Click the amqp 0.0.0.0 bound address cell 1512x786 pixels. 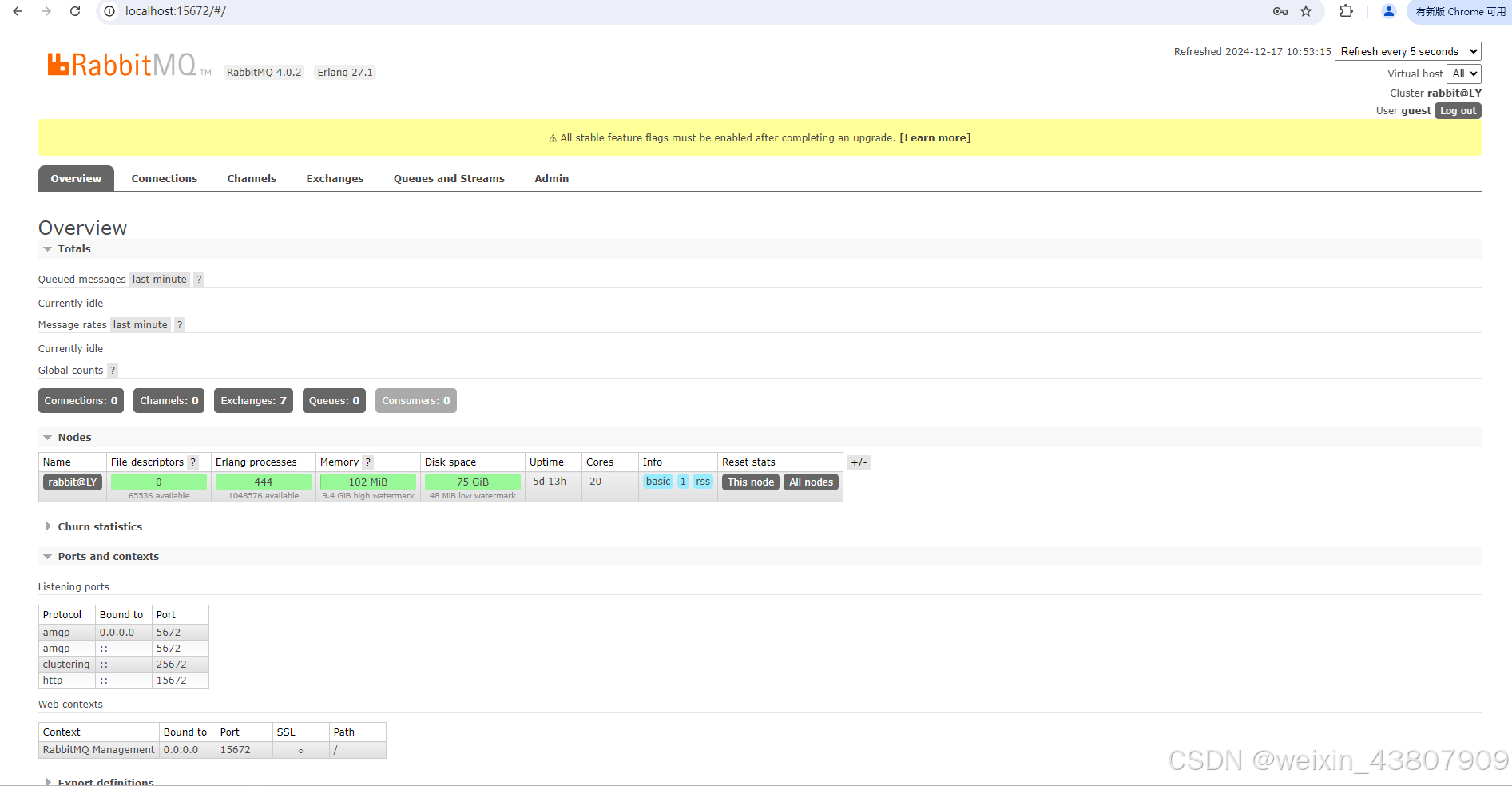pyautogui.click(x=124, y=632)
